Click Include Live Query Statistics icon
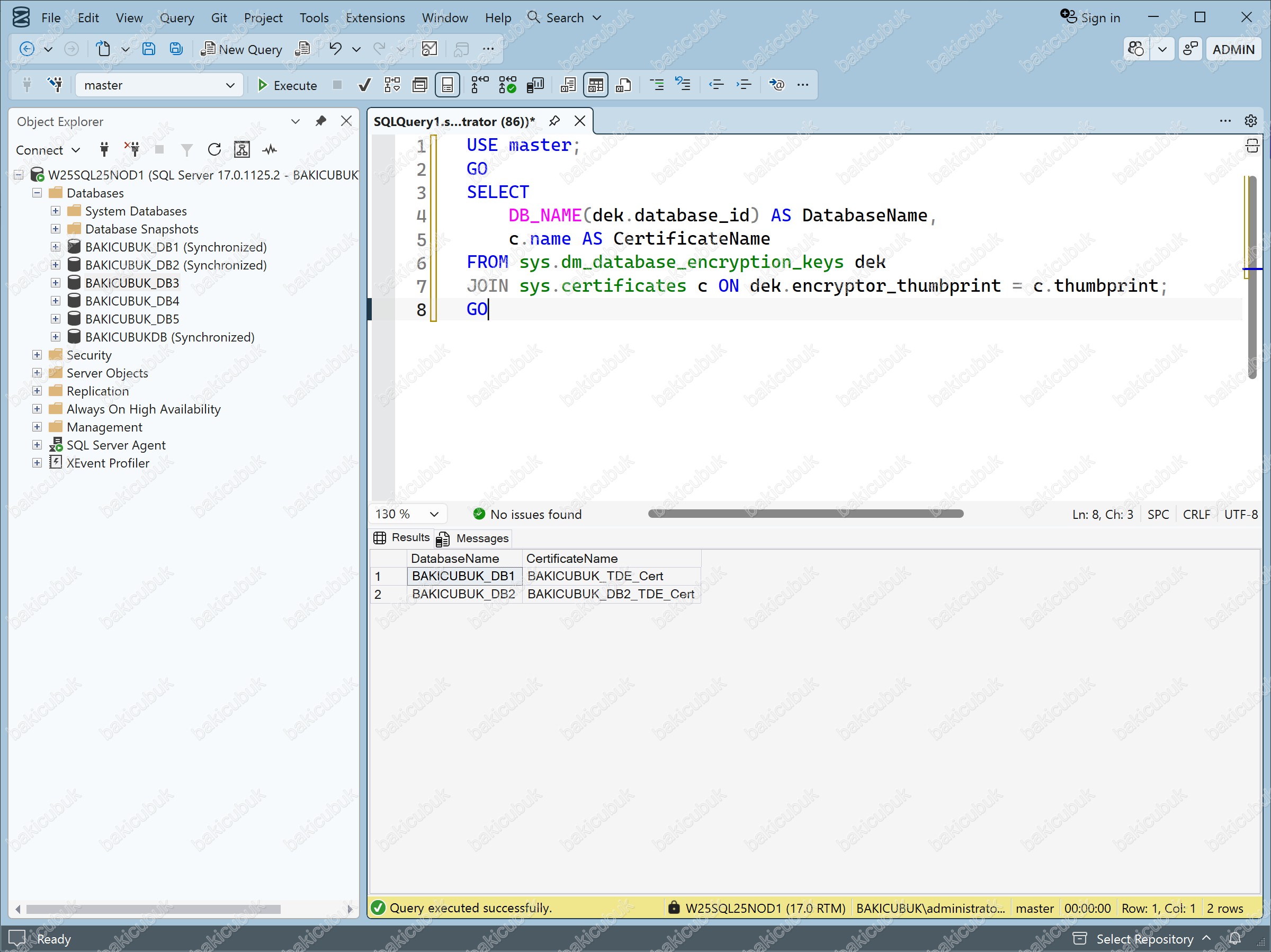1271x952 pixels. point(507,85)
